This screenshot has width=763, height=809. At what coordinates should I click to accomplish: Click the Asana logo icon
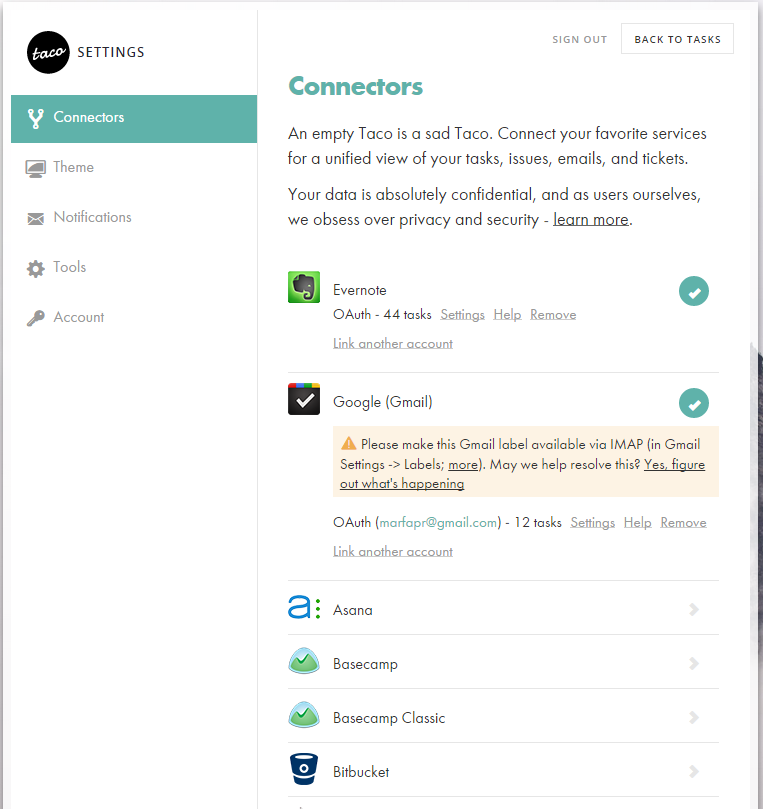(x=304, y=607)
